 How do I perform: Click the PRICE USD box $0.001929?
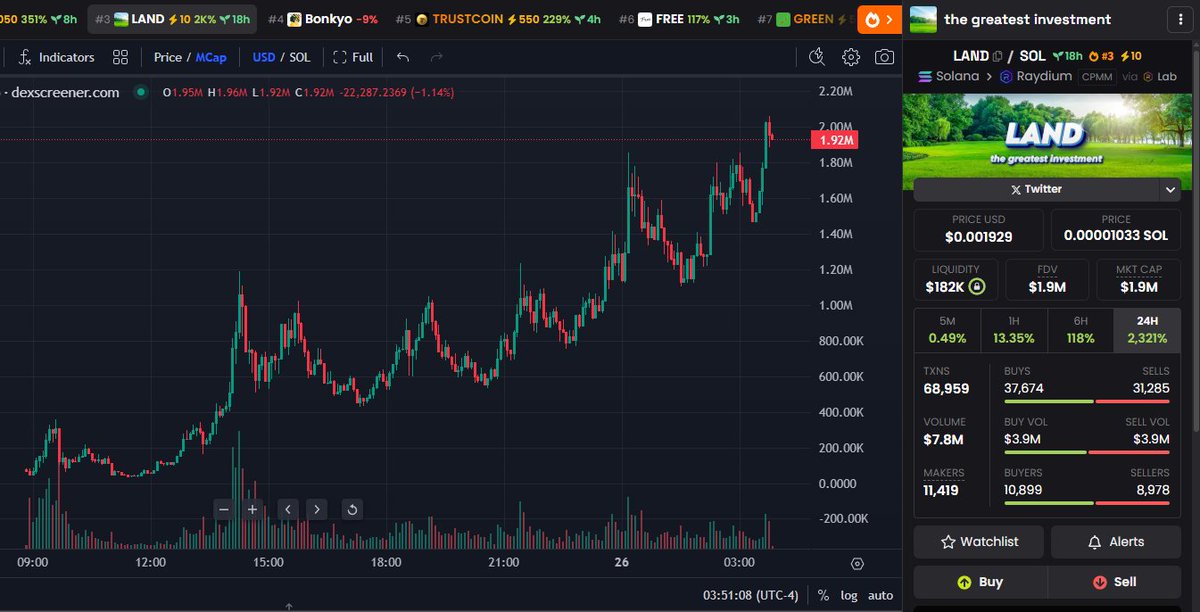pos(979,230)
